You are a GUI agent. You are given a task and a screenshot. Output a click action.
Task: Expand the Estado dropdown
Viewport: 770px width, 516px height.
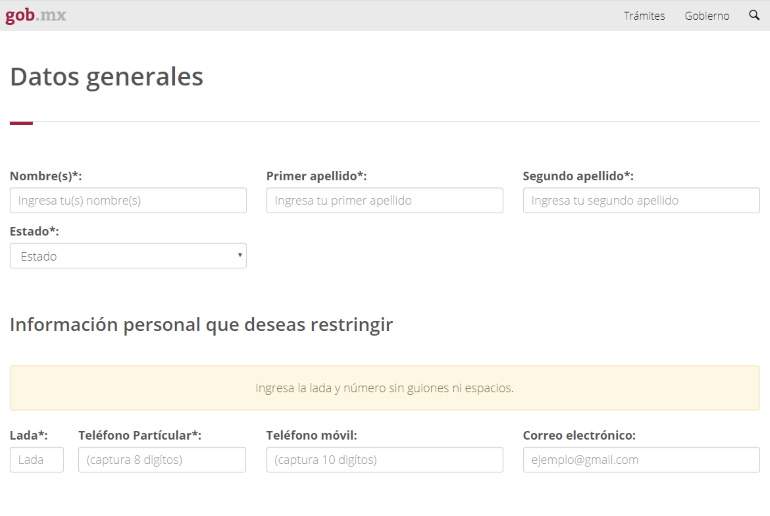pyautogui.click(x=128, y=256)
